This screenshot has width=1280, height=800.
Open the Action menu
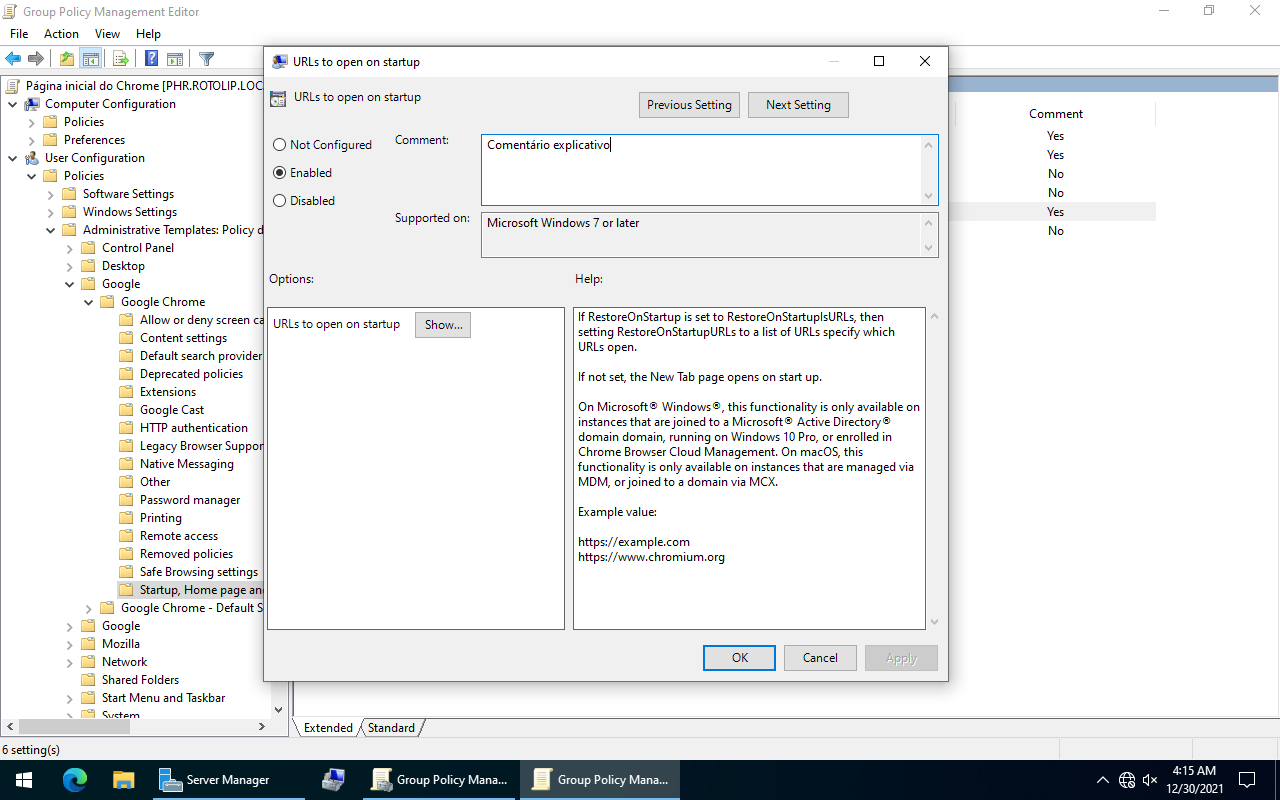point(61,34)
